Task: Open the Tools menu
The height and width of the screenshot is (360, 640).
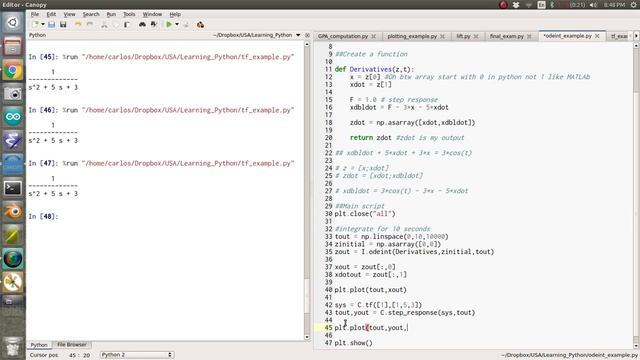Action: 129,14
